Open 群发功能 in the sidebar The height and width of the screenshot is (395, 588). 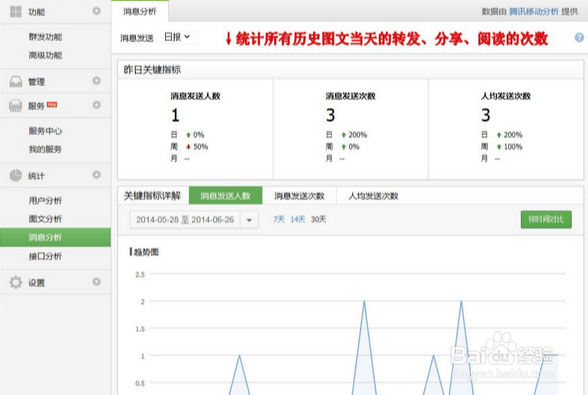coord(45,37)
